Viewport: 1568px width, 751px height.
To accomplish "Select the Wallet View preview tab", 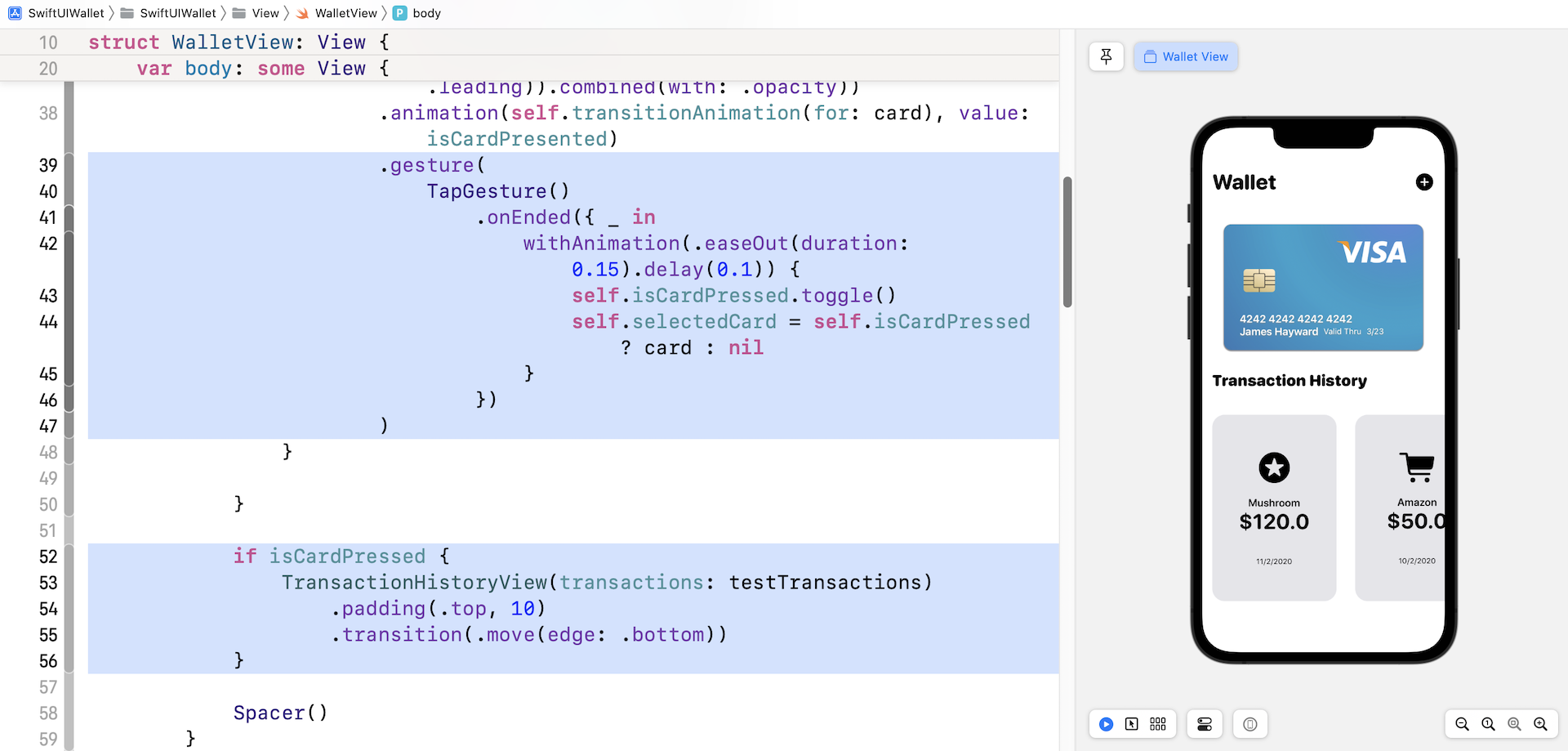I will 1186,56.
